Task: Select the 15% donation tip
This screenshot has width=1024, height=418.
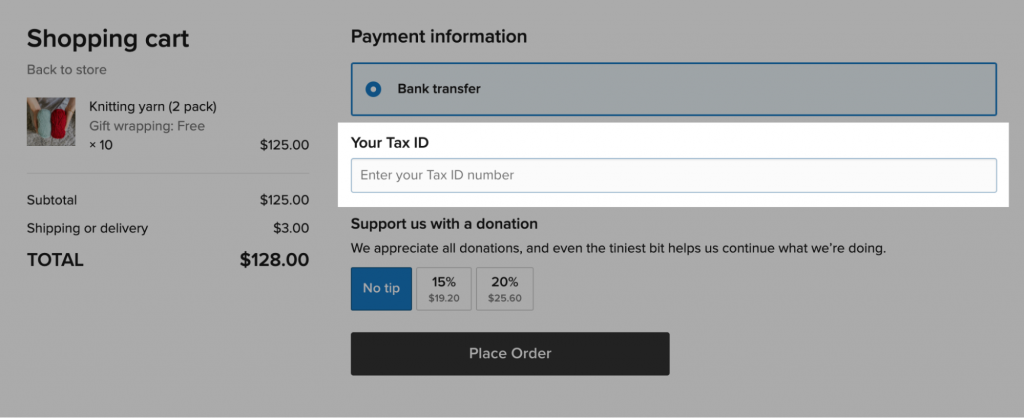Action: point(443,288)
